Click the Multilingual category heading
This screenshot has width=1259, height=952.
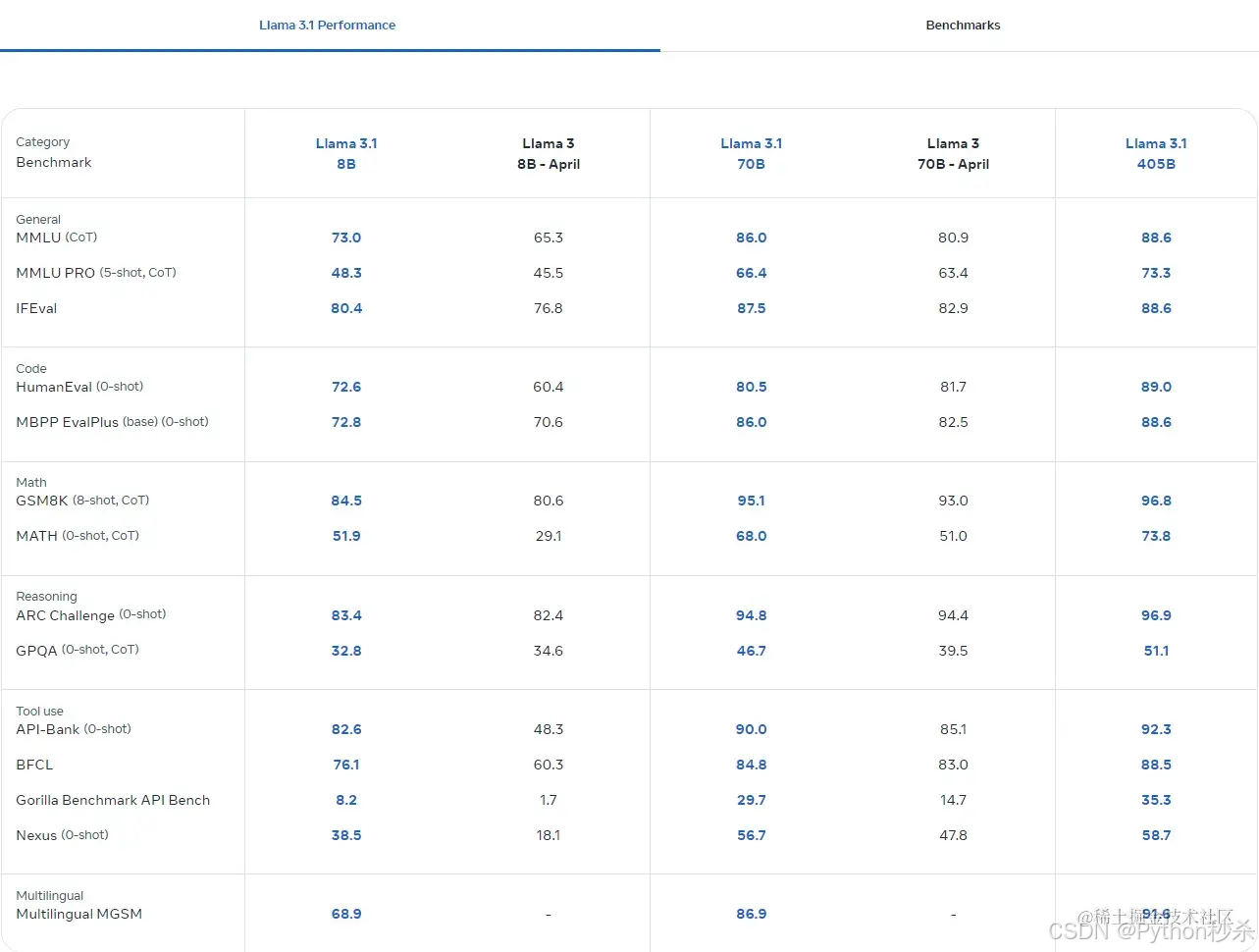(x=50, y=896)
